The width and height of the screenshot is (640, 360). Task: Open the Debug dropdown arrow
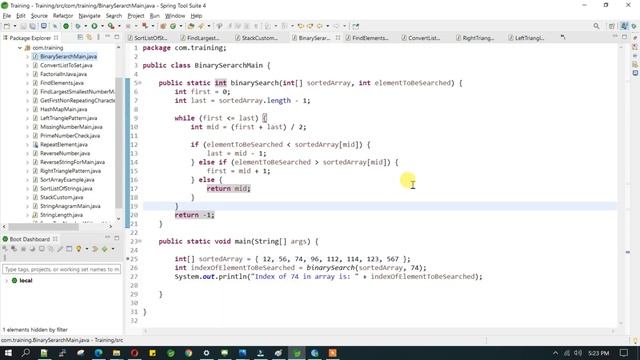point(86,26)
